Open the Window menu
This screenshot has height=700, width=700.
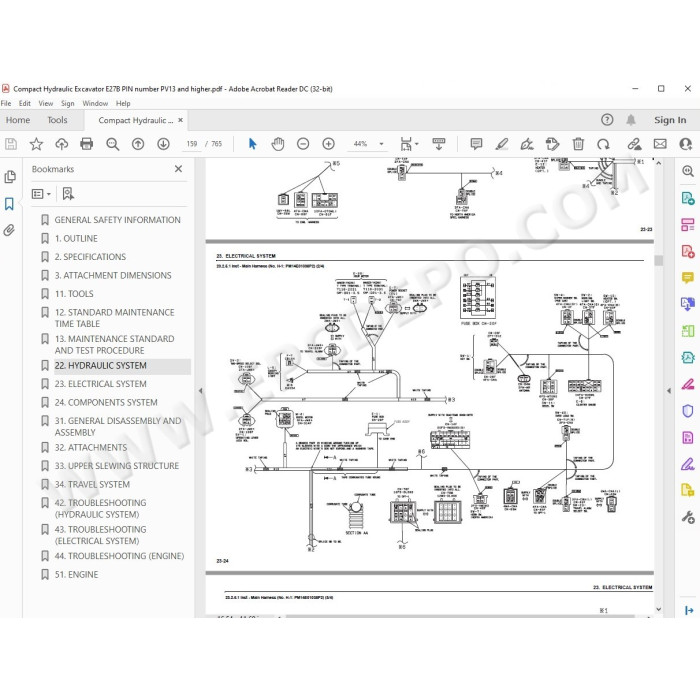coord(95,104)
